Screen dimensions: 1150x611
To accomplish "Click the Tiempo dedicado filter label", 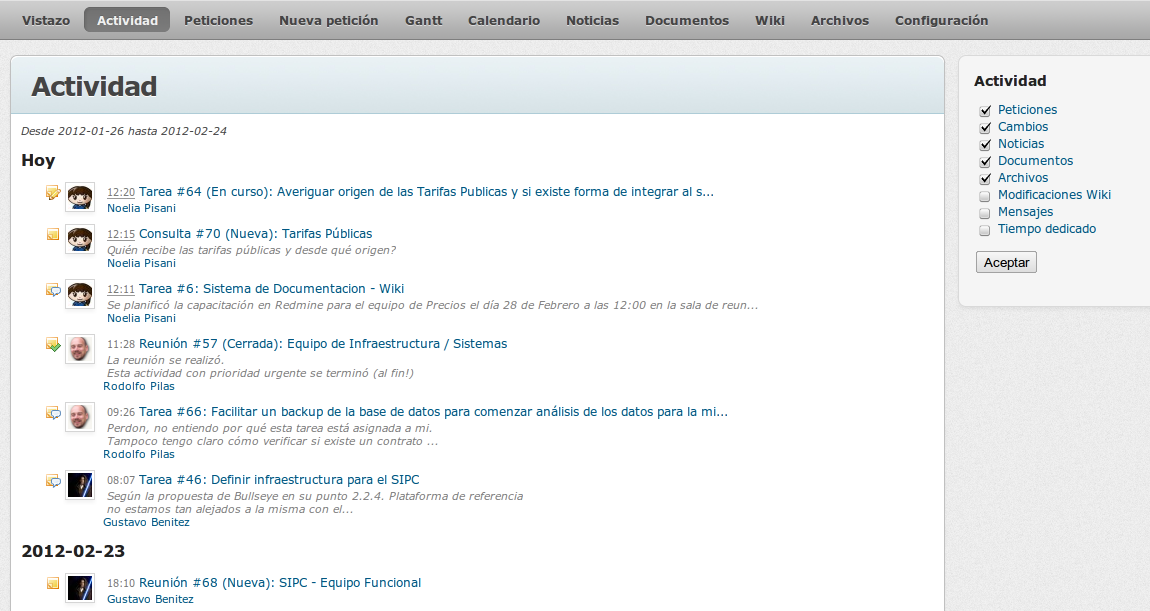I will (x=1047, y=229).
